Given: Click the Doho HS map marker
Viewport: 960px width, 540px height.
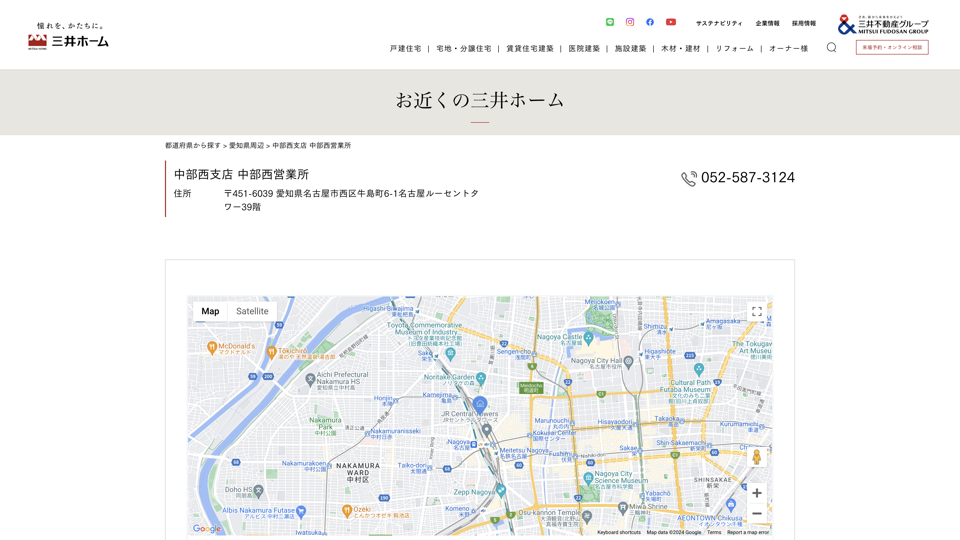Looking at the screenshot, I should pos(258,490).
